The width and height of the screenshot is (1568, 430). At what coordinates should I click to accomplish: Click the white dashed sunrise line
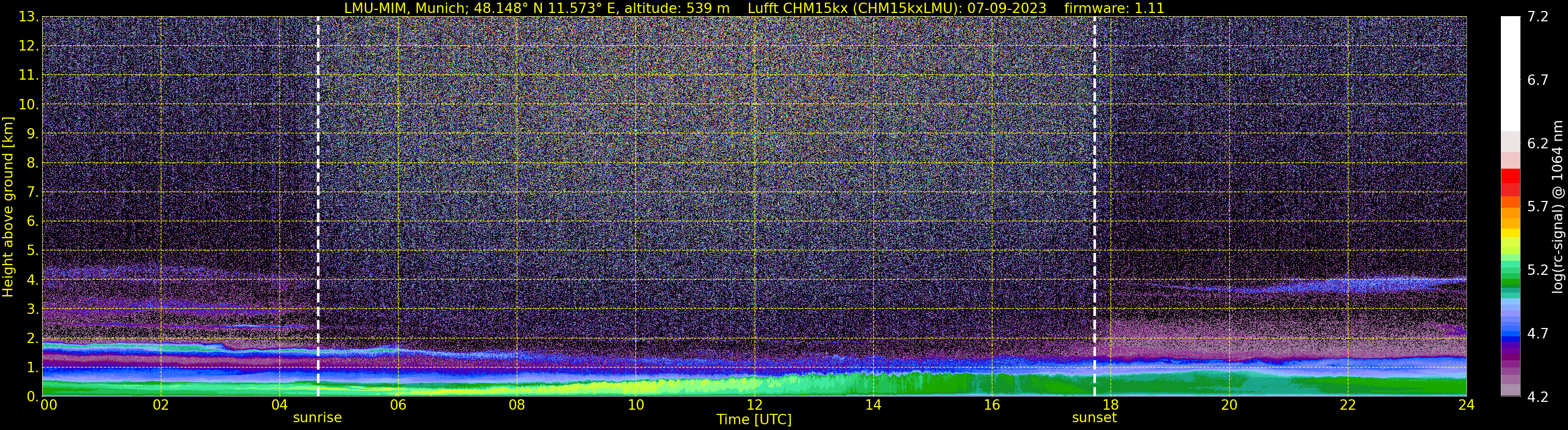point(318,207)
